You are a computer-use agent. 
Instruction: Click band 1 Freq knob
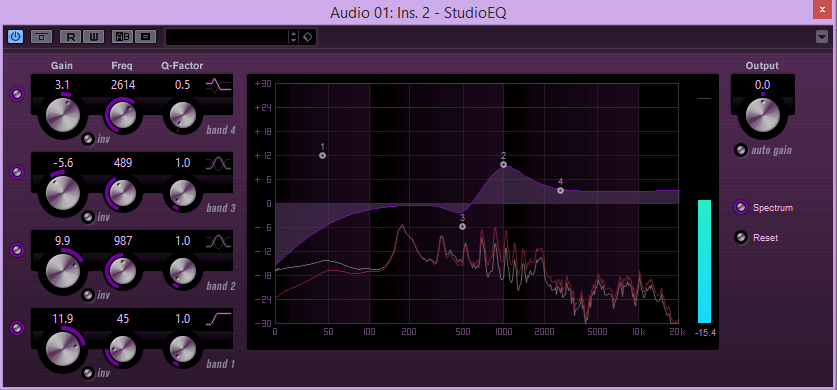122,348
